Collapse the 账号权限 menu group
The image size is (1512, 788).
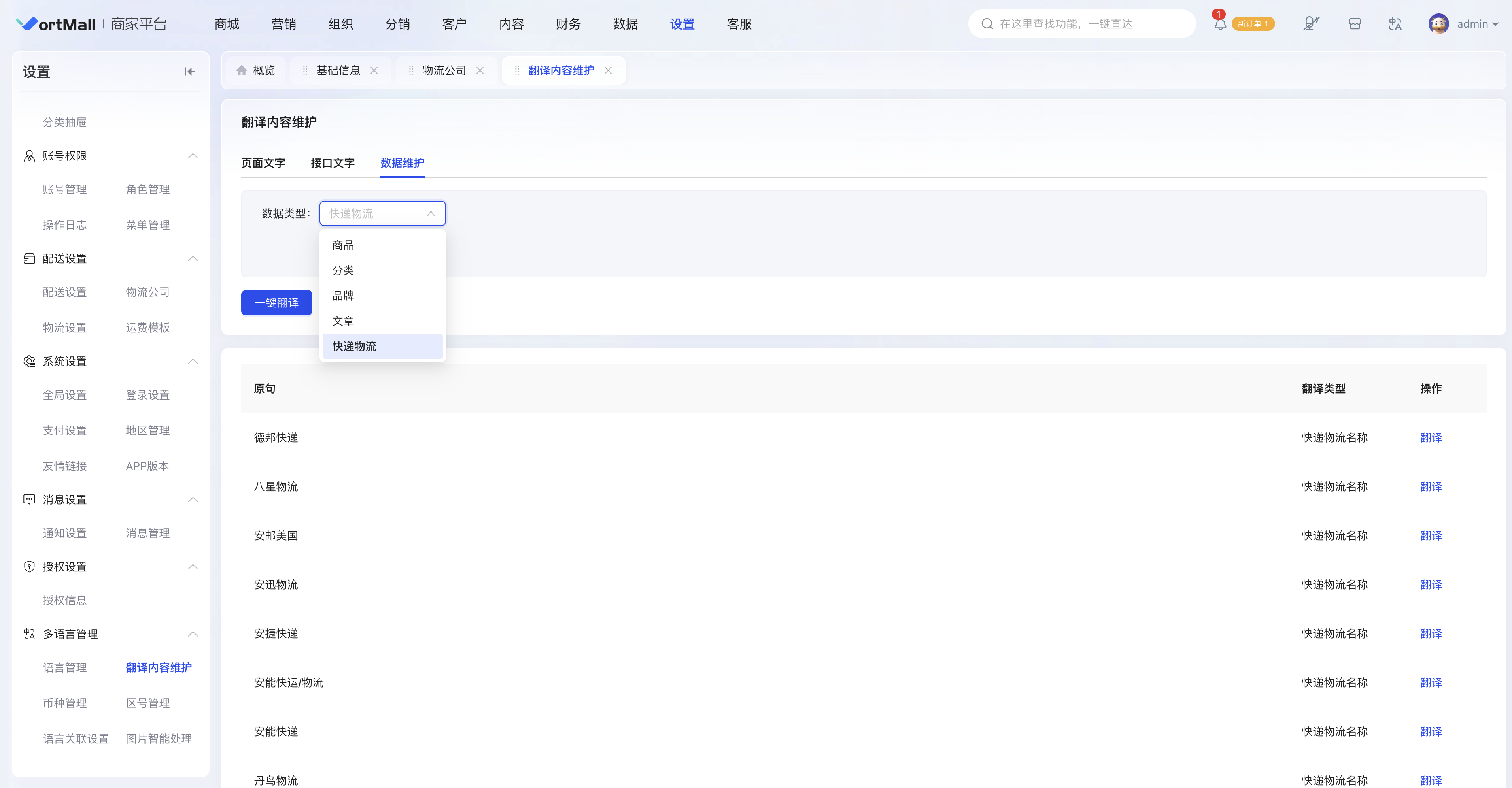[x=193, y=156]
